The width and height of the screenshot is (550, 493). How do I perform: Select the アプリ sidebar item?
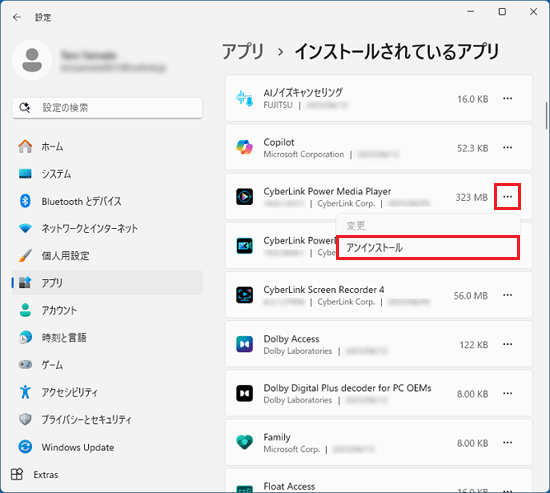(107, 283)
